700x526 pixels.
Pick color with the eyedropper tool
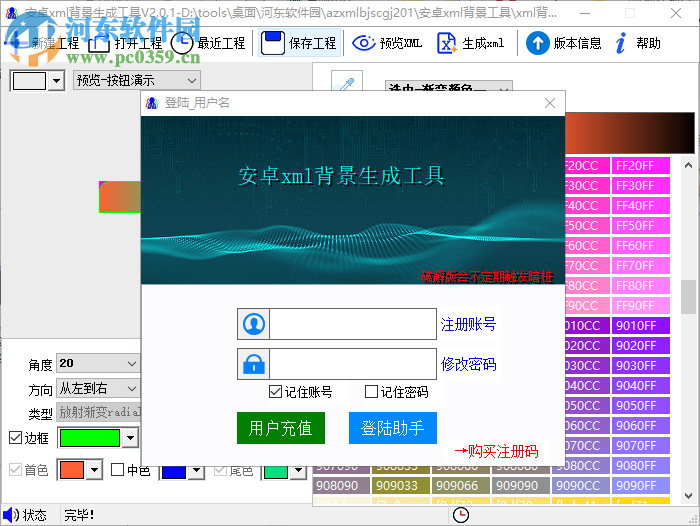pyautogui.click(x=347, y=81)
